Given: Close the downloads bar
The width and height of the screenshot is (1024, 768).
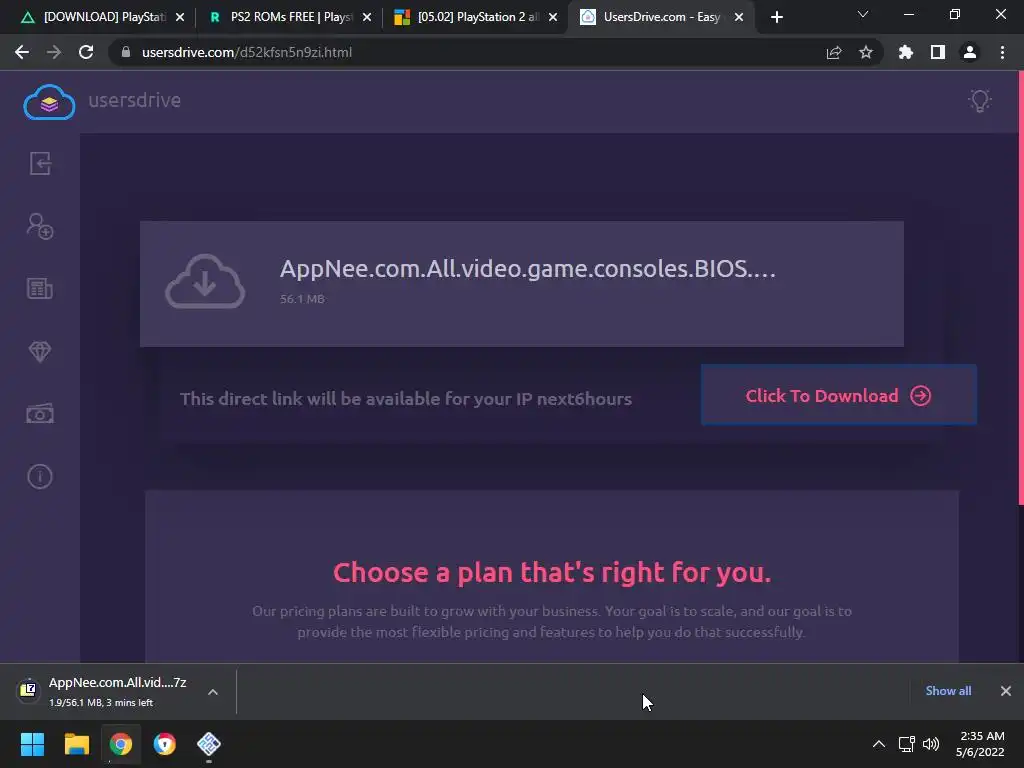Looking at the screenshot, I should (1006, 691).
